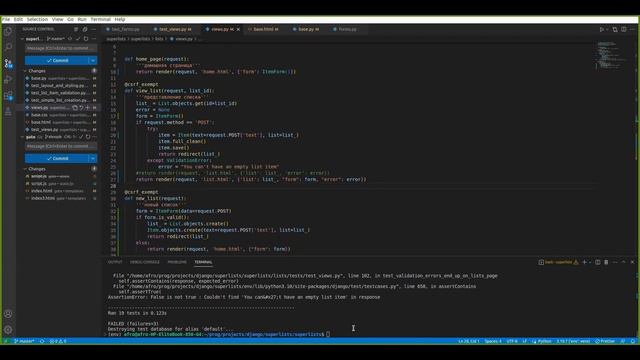Select test_layout_and_styling.py in Changes list
640x360 pixels.
click(x=58, y=86)
